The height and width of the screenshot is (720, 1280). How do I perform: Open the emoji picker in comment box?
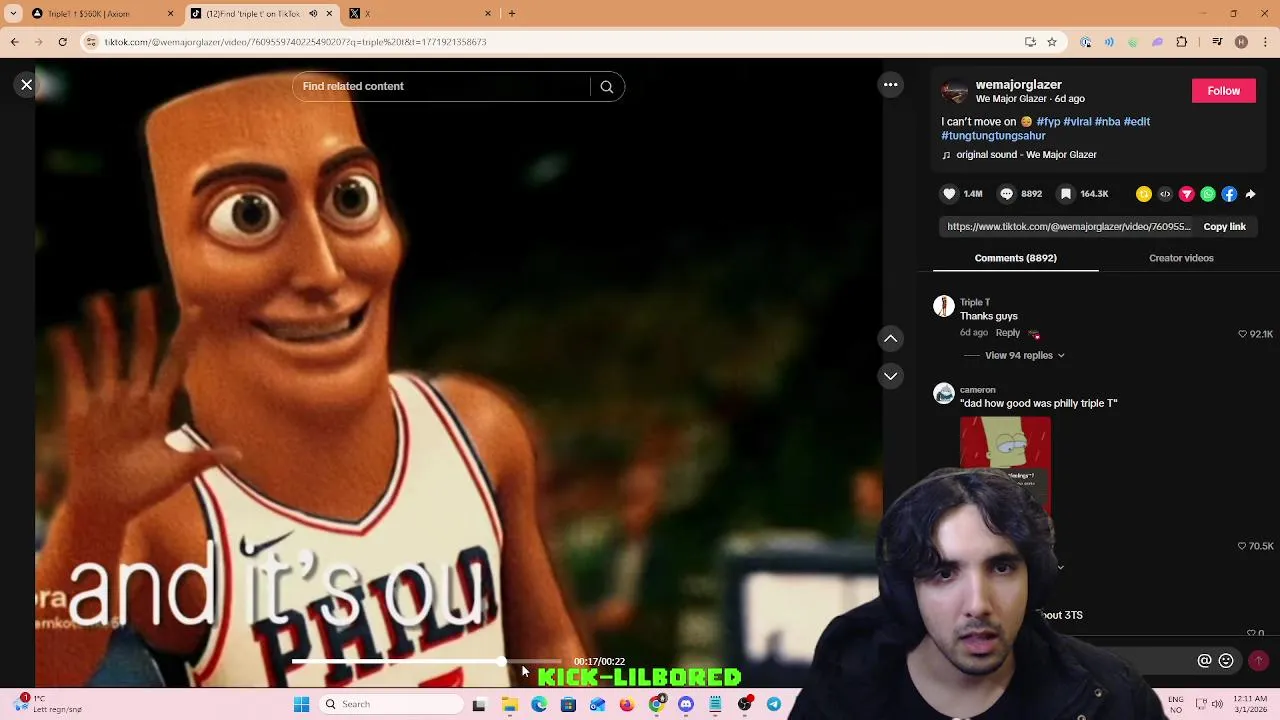1226,661
